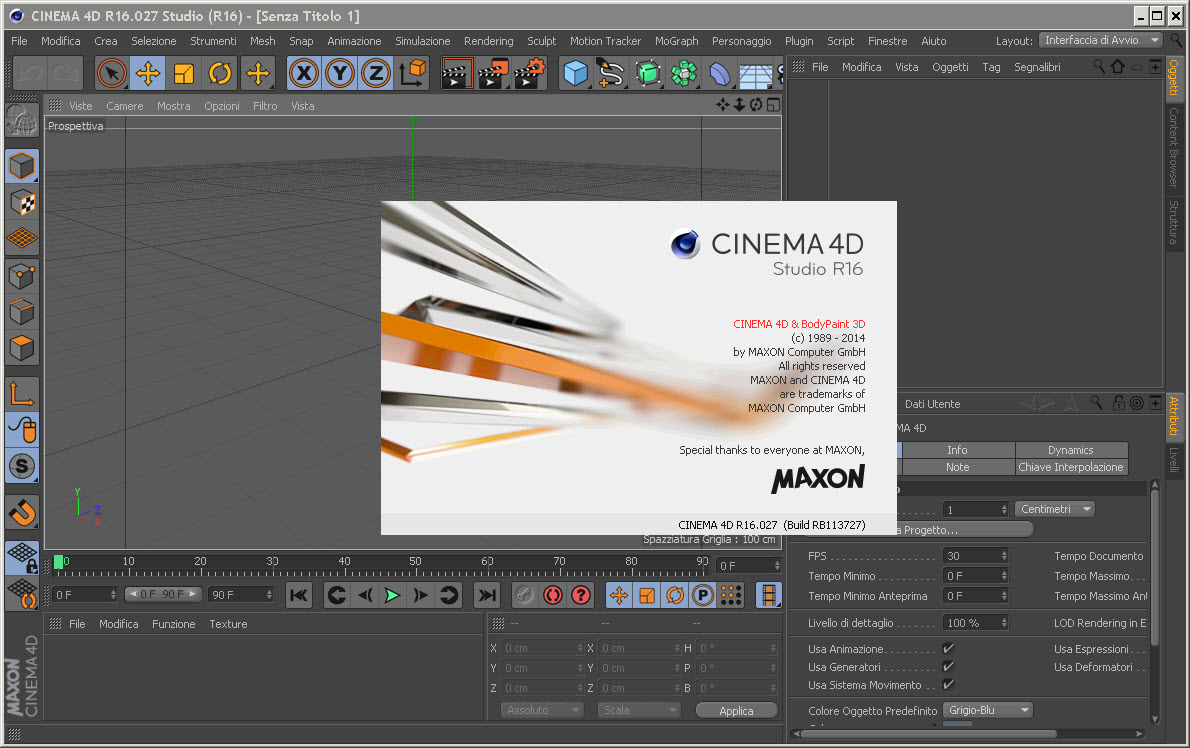Select Edges mode icon
Viewport: 1190px width, 748px height.
22,312
